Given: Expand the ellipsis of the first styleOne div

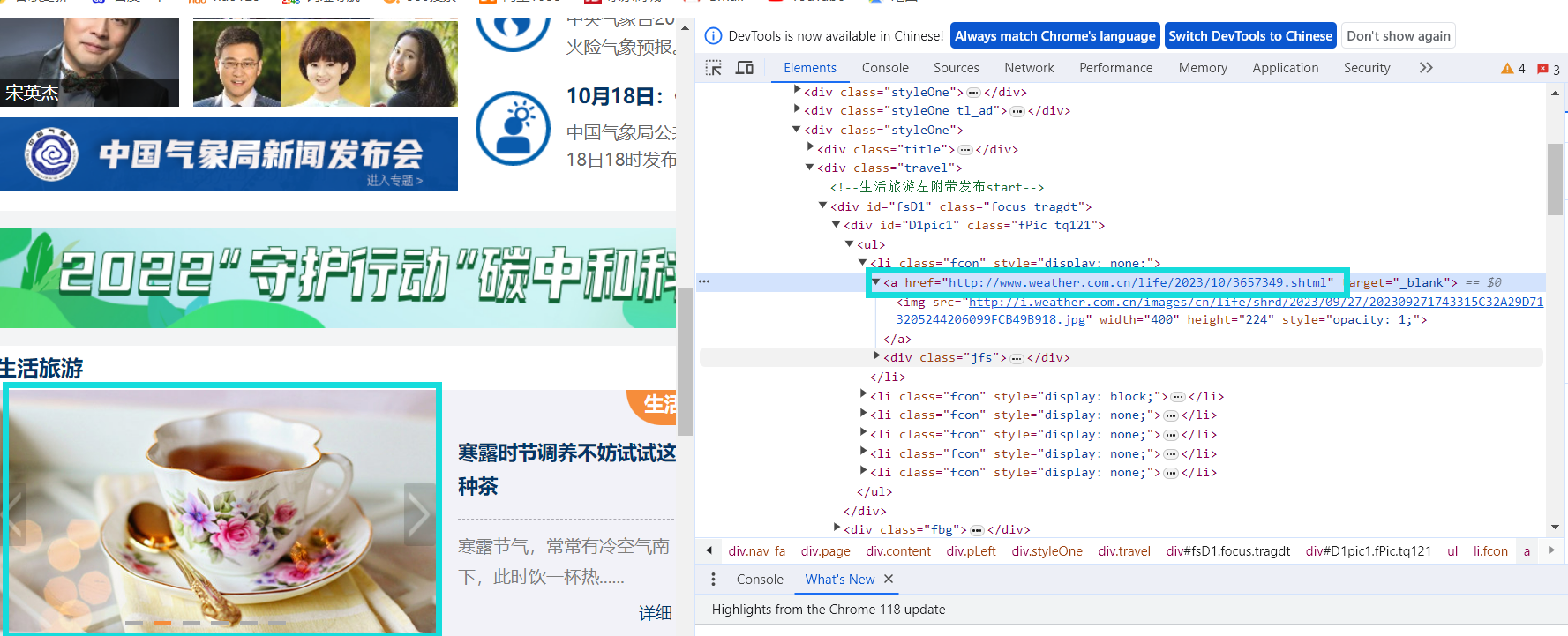Looking at the screenshot, I should (x=973, y=93).
